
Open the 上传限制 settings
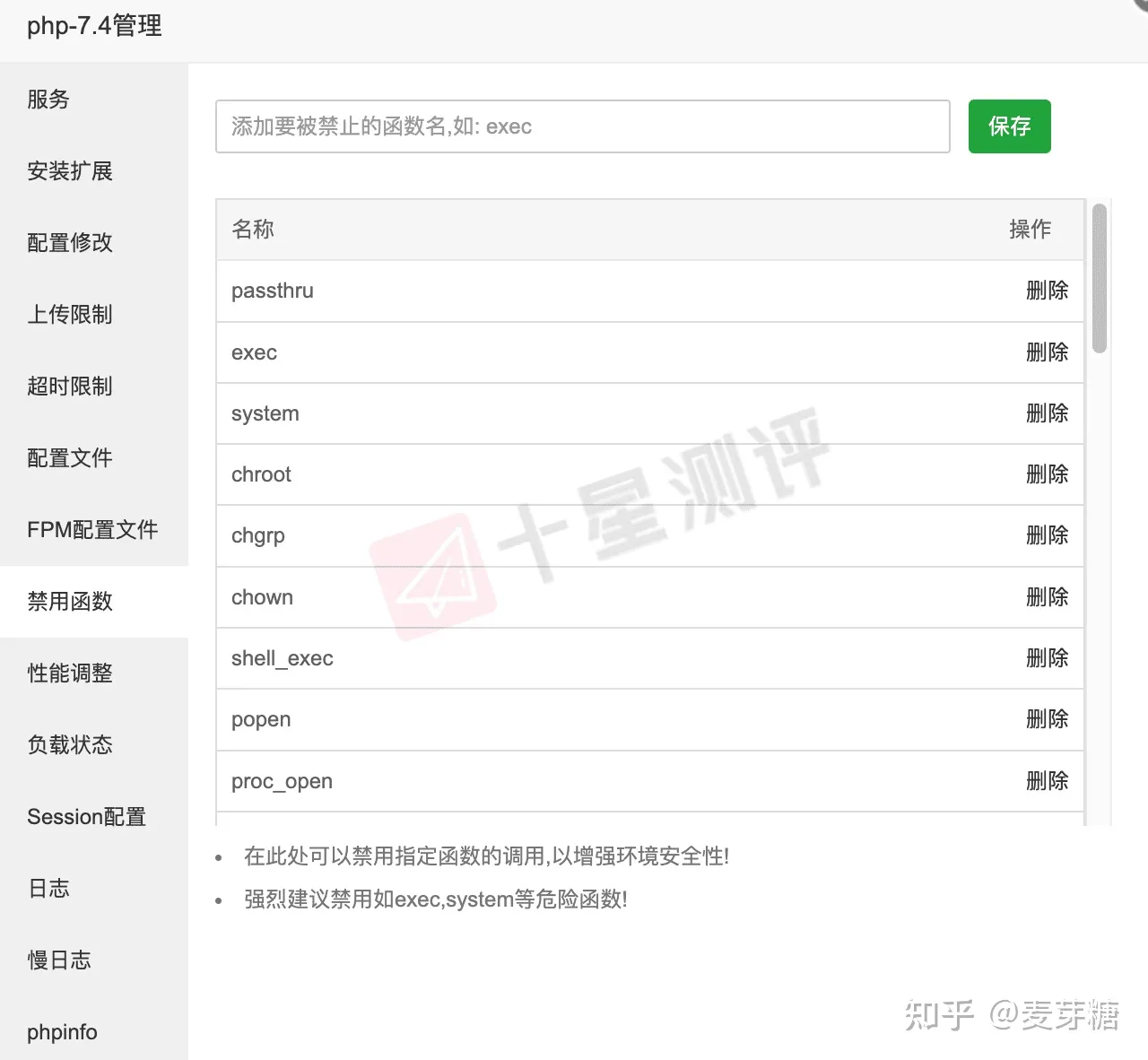pos(70,315)
